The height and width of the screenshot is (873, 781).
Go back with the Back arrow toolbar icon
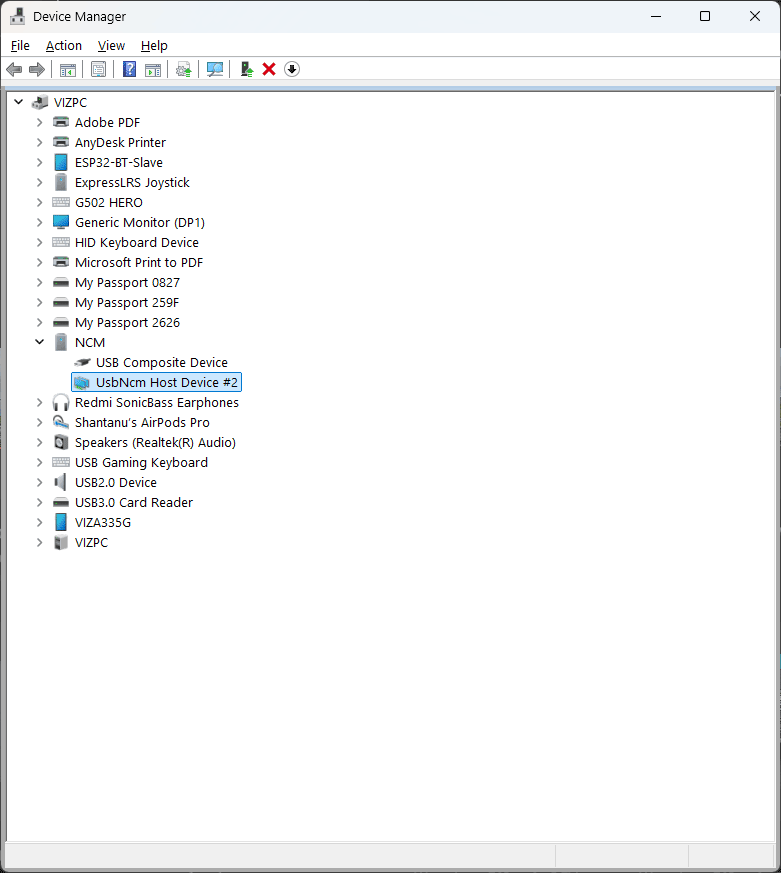pyautogui.click(x=14, y=70)
